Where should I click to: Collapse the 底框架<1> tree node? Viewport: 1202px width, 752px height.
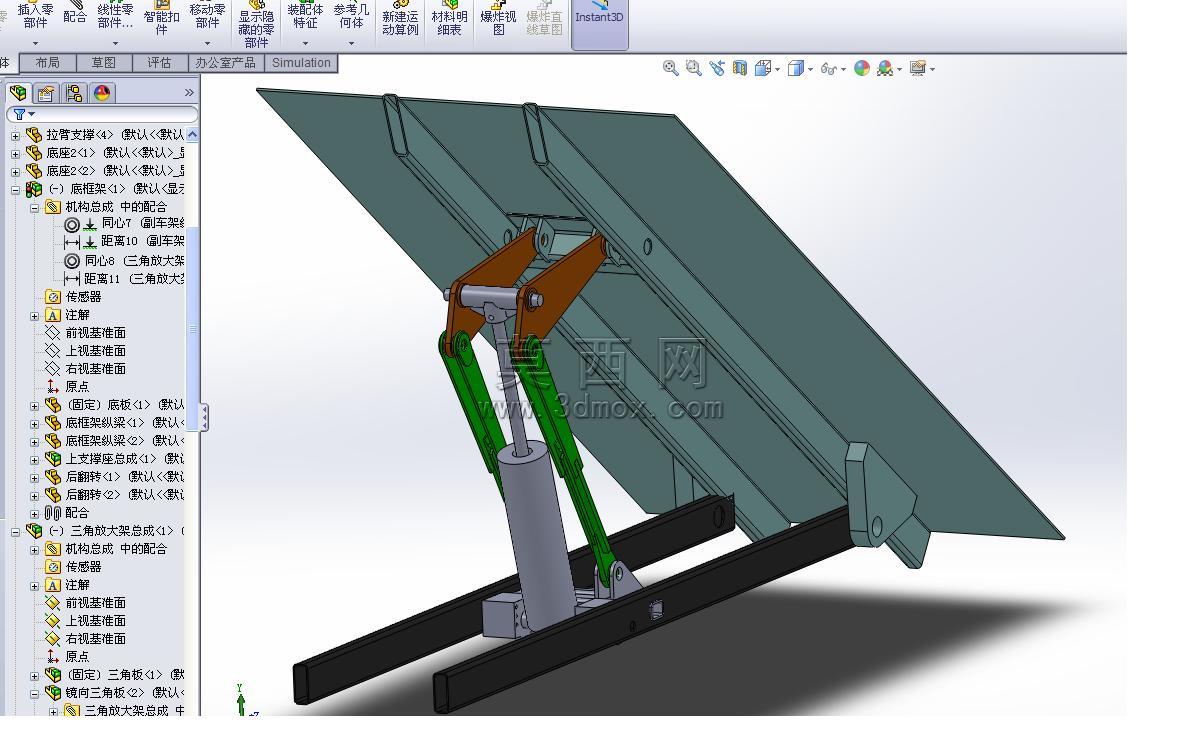(15, 189)
